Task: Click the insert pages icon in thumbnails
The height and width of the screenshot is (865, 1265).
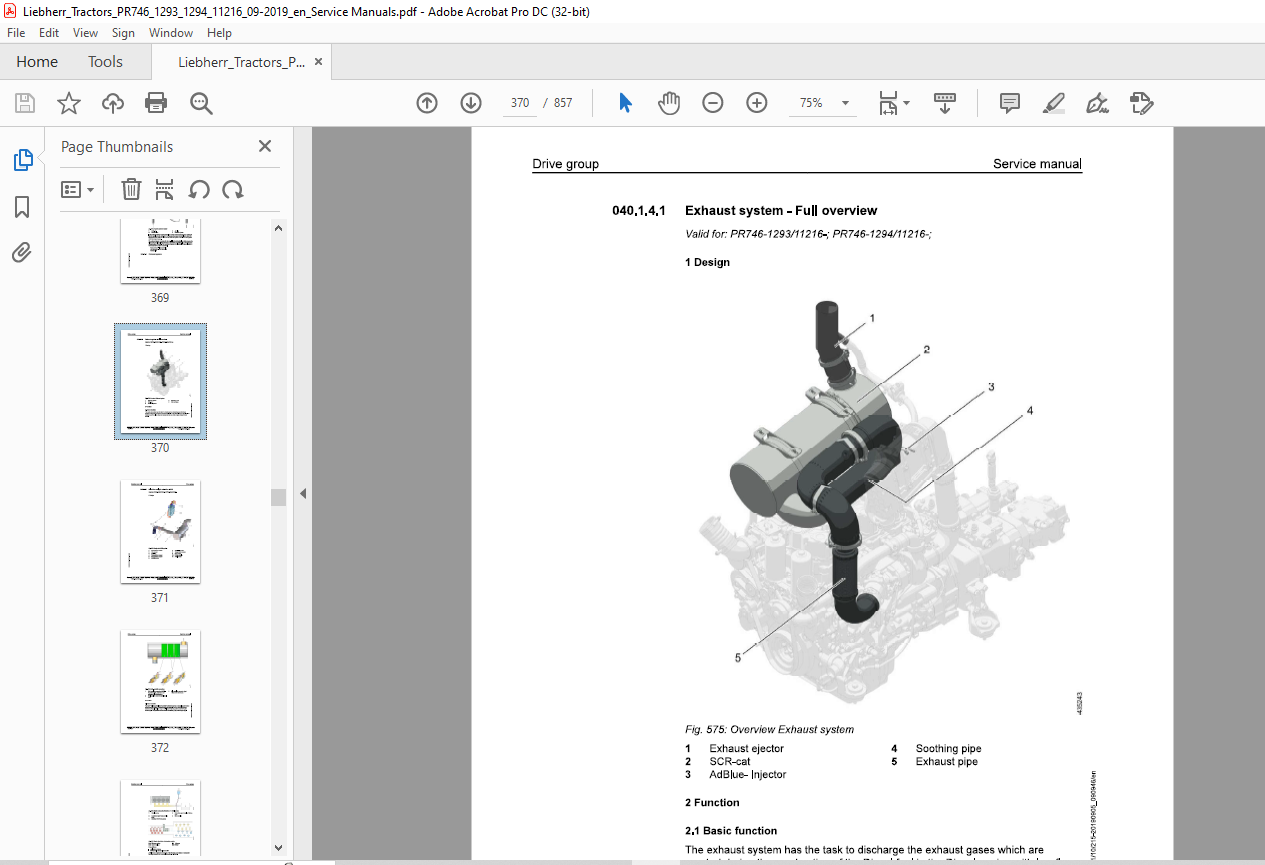Action: [165, 189]
